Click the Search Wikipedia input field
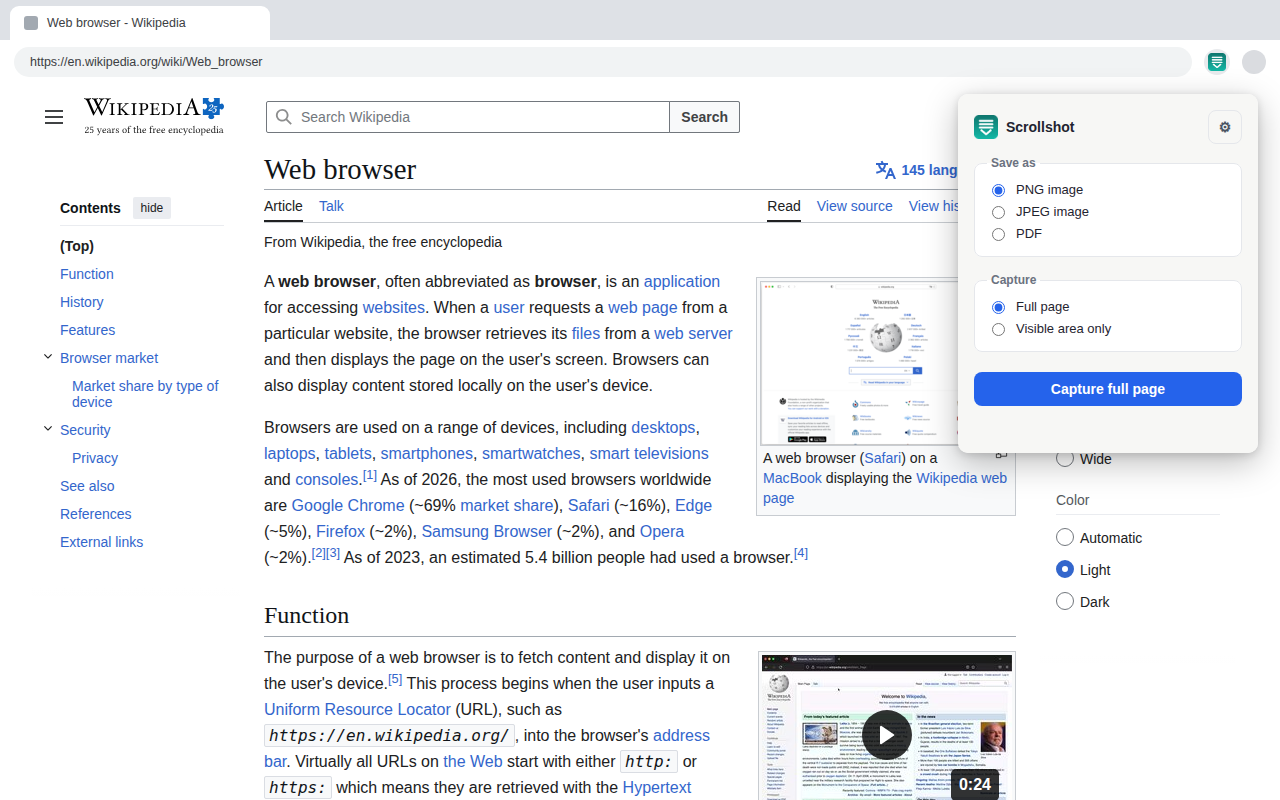Screen dimensions: 1280x800 tap(468, 117)
